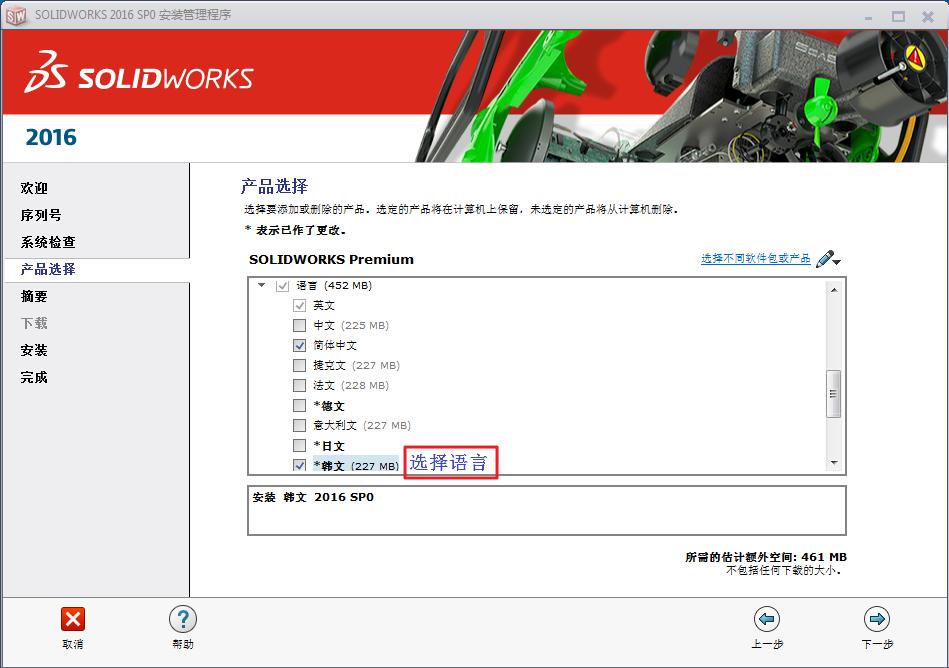
Task: Check the 法文 (228 MB) checkbox
Action: tap(299, 385)
